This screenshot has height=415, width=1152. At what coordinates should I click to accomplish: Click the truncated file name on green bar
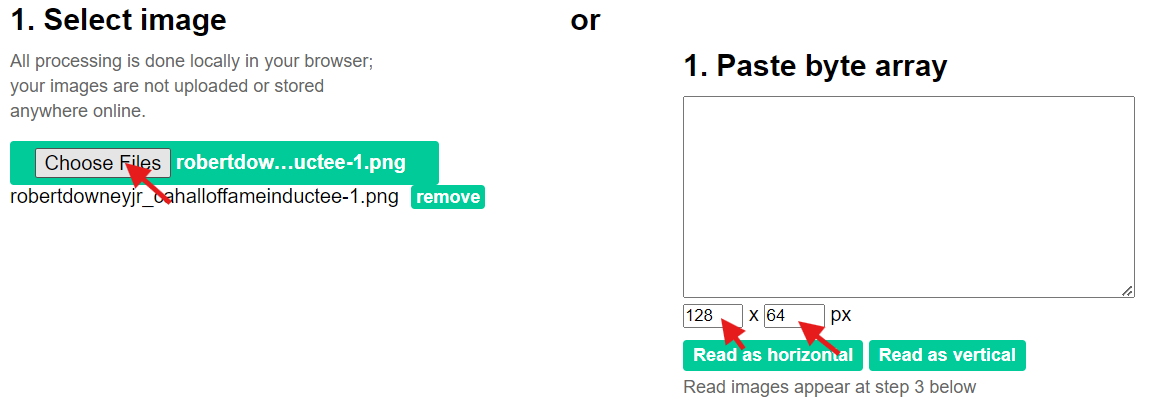[291, 163]
